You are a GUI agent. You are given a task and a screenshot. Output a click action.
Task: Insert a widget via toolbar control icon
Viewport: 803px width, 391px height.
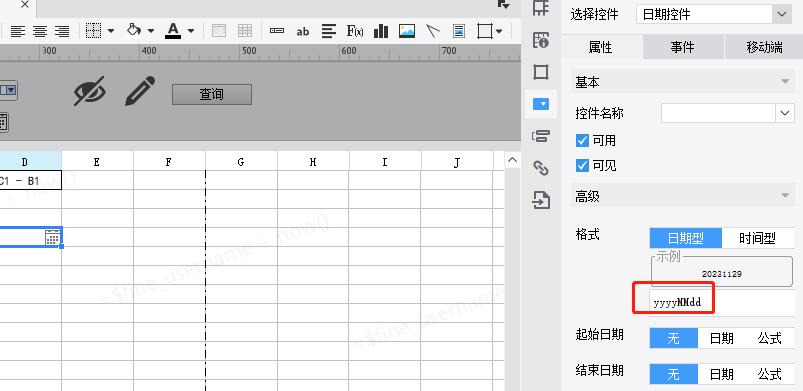pyautogui.click(x=277, y=31)
